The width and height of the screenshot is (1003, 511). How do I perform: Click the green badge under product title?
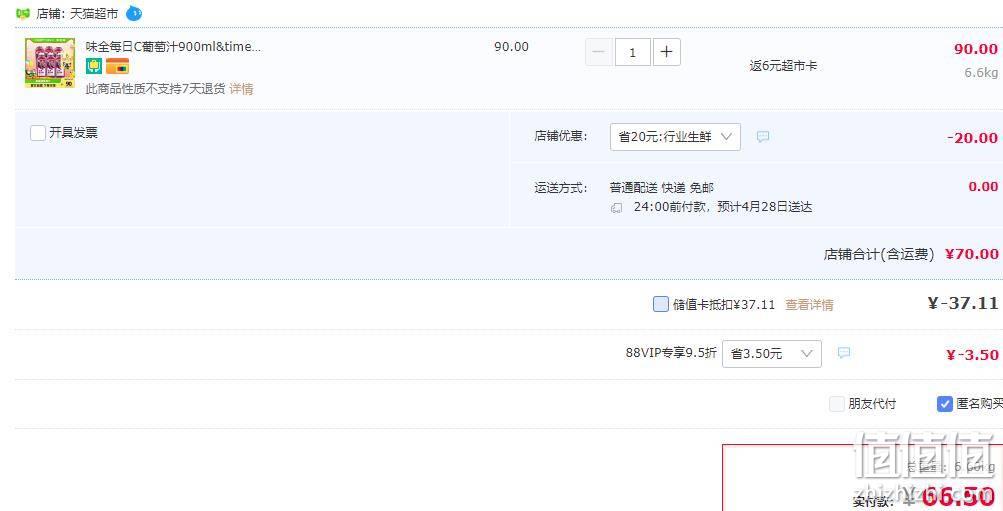click(94, 66)
